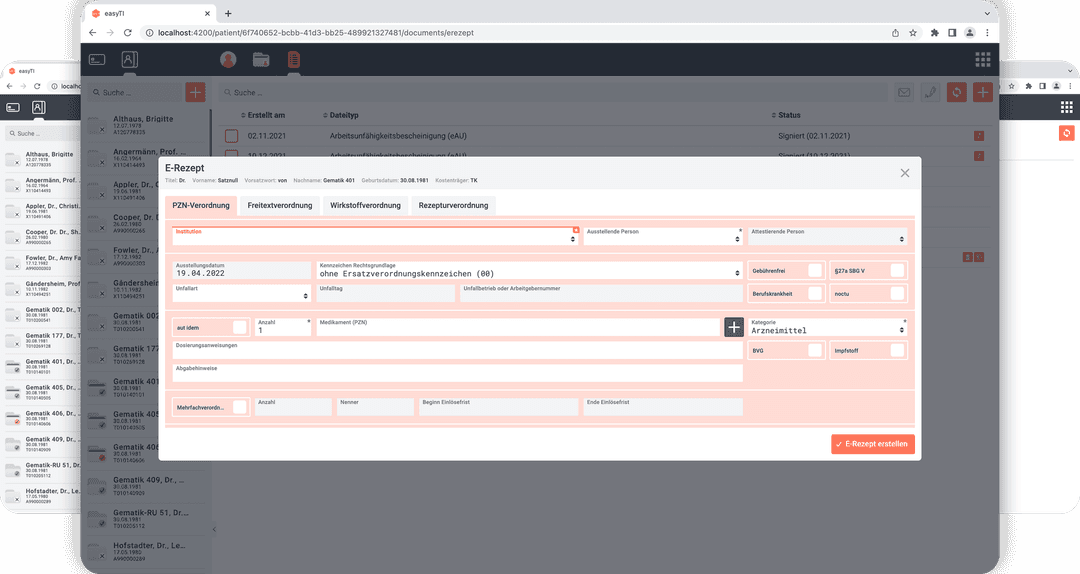Click the Dosierungsanweisungen input field
Image resolution: width=1080 pixels, height=574 pixels.
[457, 352]
